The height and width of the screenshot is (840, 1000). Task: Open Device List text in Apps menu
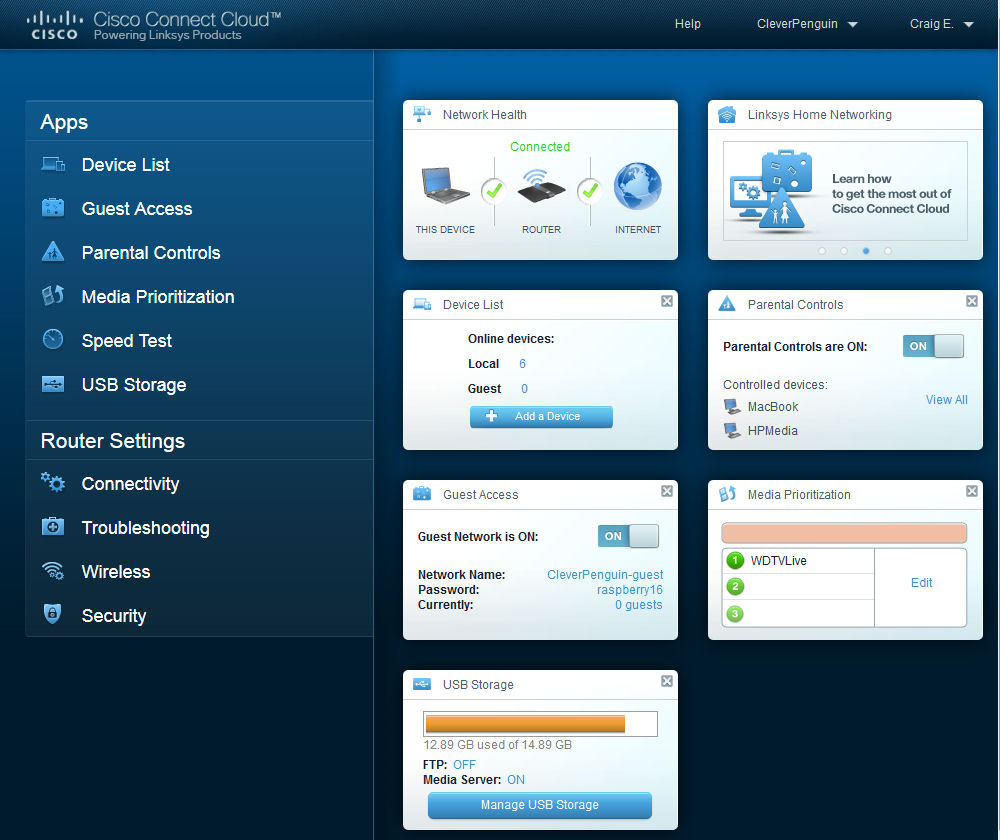pos(126,165)
